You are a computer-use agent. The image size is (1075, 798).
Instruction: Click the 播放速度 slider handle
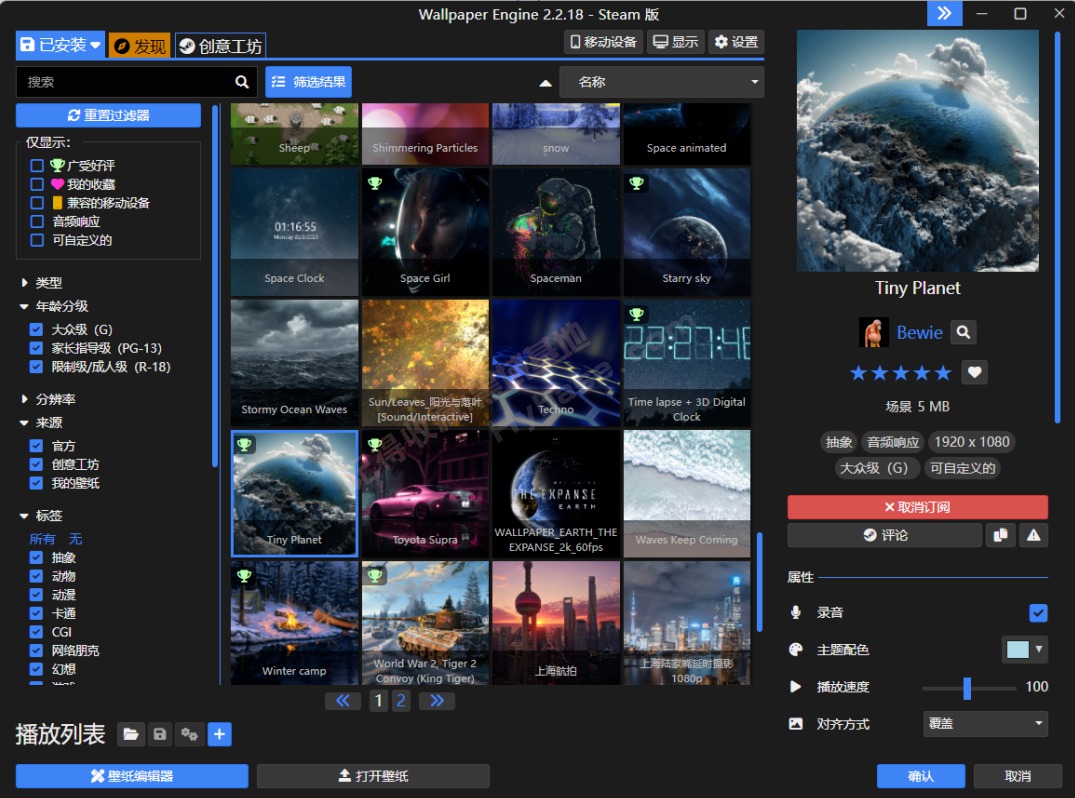(x=967, y=687)
